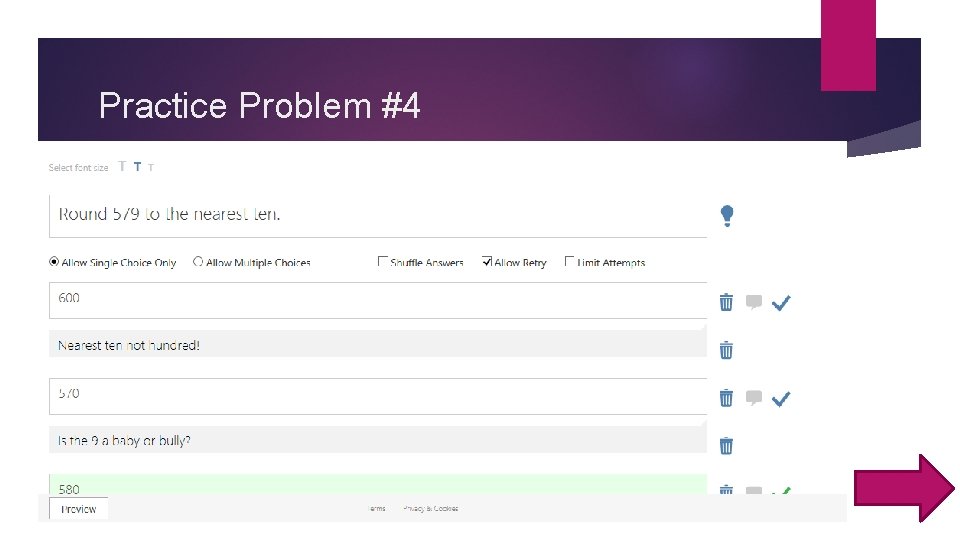The width and height of the screenshot is (960, 540).
Task: Click the Preview button
Action: tap(78, 509)
